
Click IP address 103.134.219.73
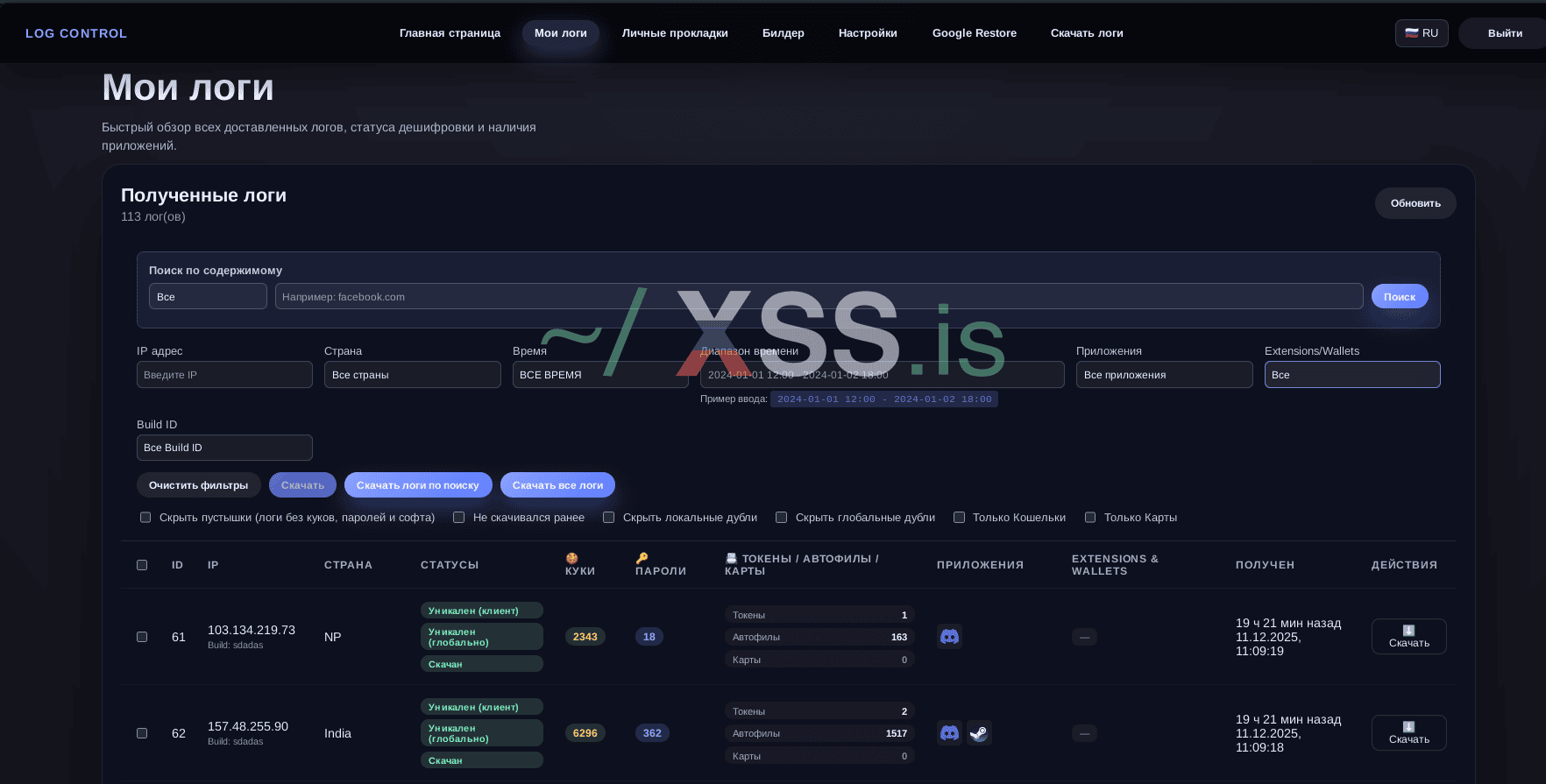point(252,630)
